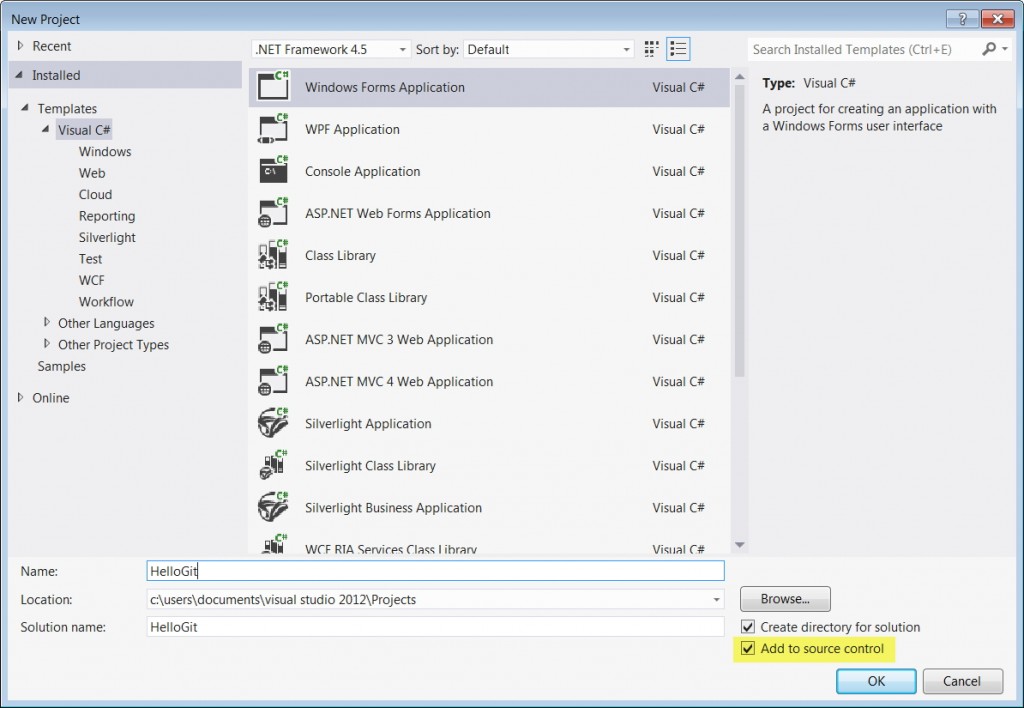Click the search magnifier icon

989,49
